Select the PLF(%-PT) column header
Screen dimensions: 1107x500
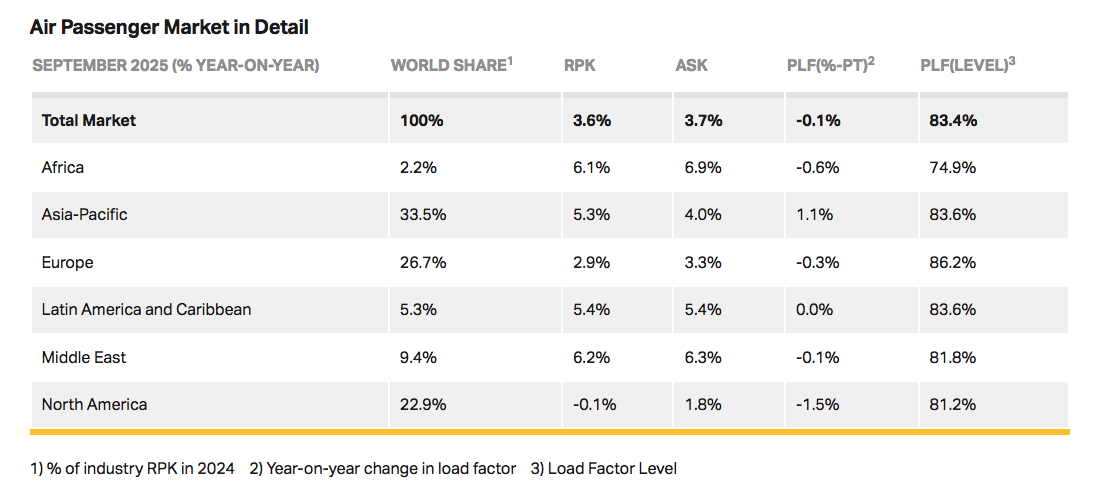831,65
